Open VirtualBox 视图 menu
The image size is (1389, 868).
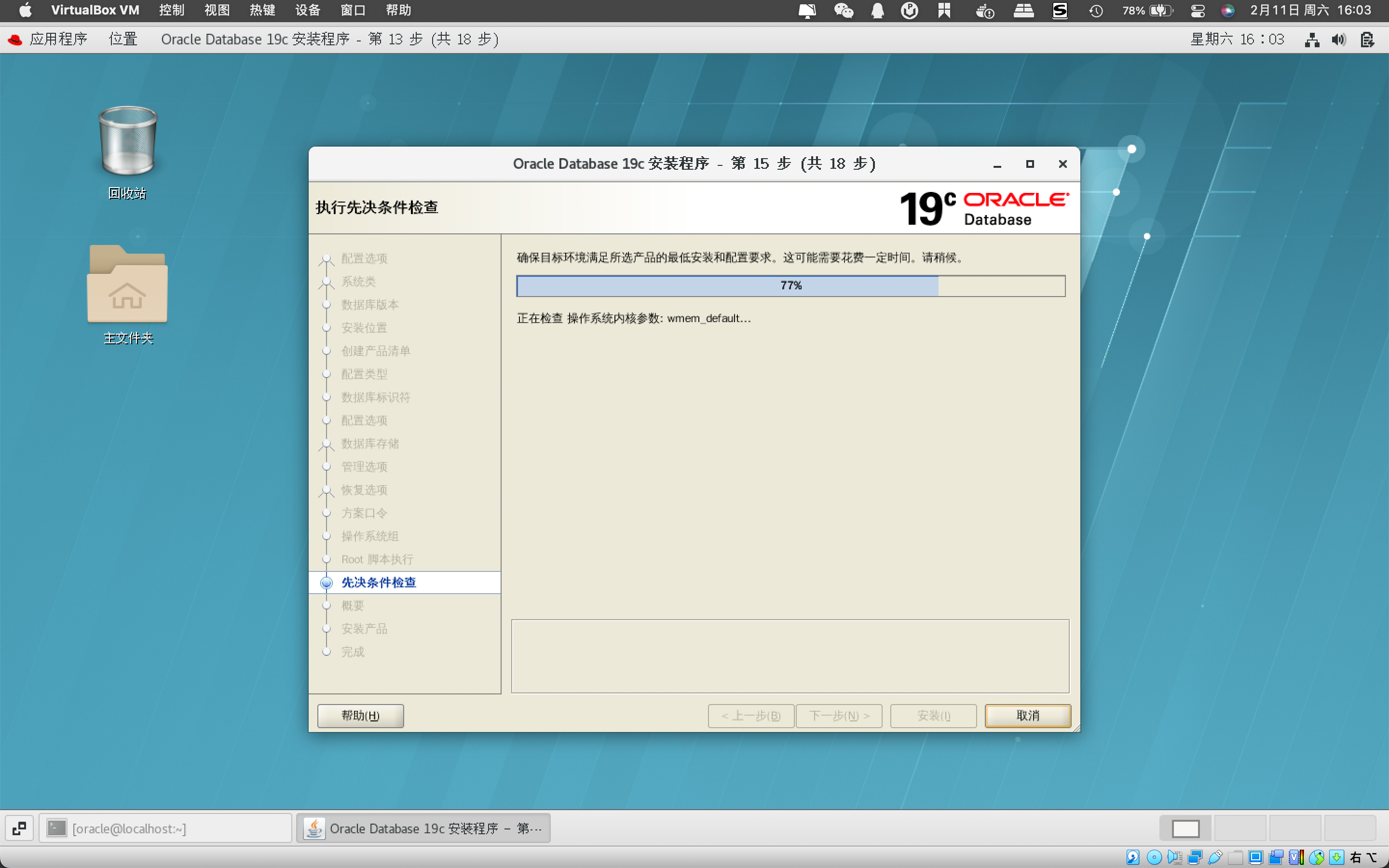[217, 10]
